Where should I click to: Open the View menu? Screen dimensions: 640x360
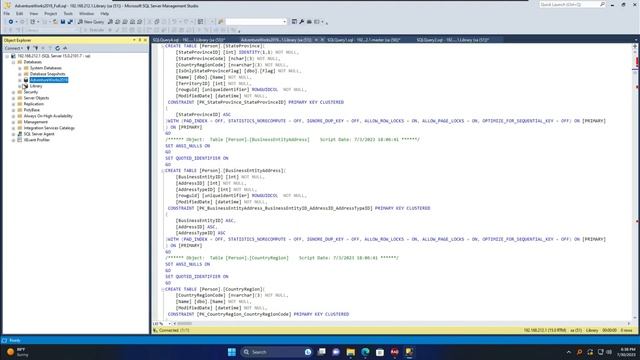pyautogui.click(x=34, y=13)
